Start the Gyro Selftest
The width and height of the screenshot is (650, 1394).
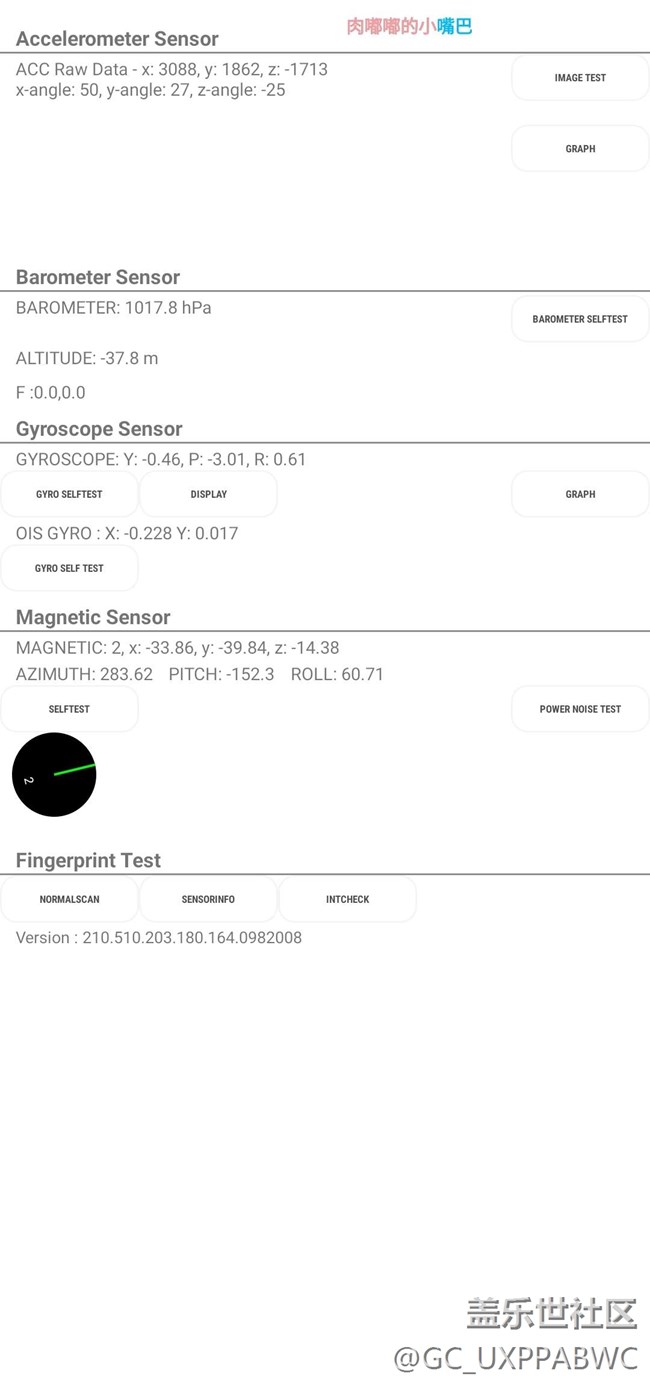(69, 494)
